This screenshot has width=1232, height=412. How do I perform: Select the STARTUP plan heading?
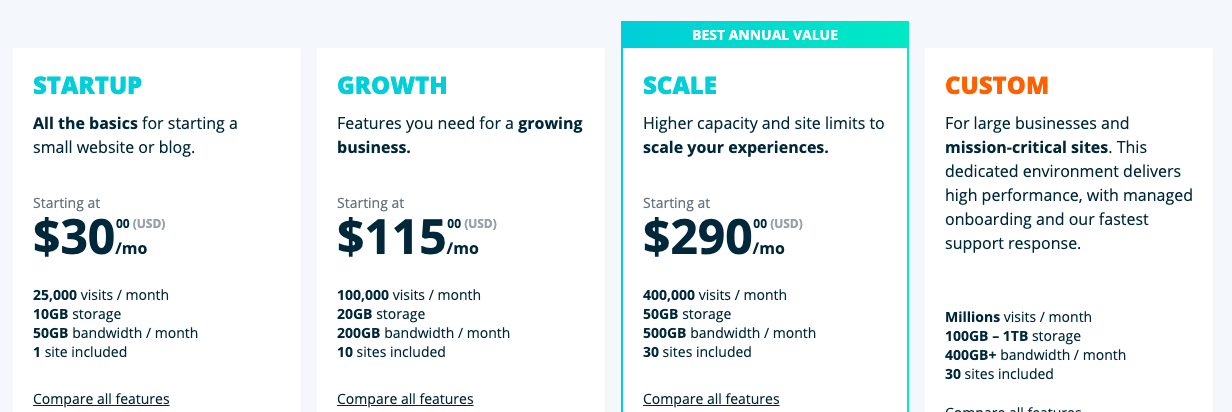click(x=87, y=86)
